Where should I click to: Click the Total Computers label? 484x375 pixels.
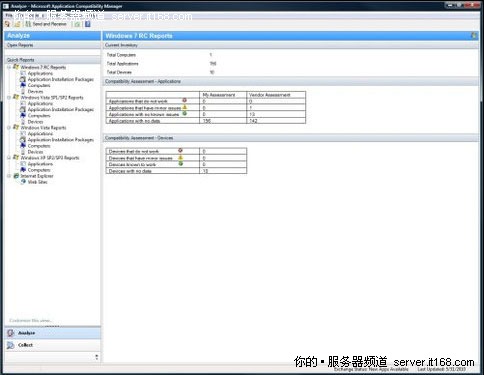[x=121, y=55]
